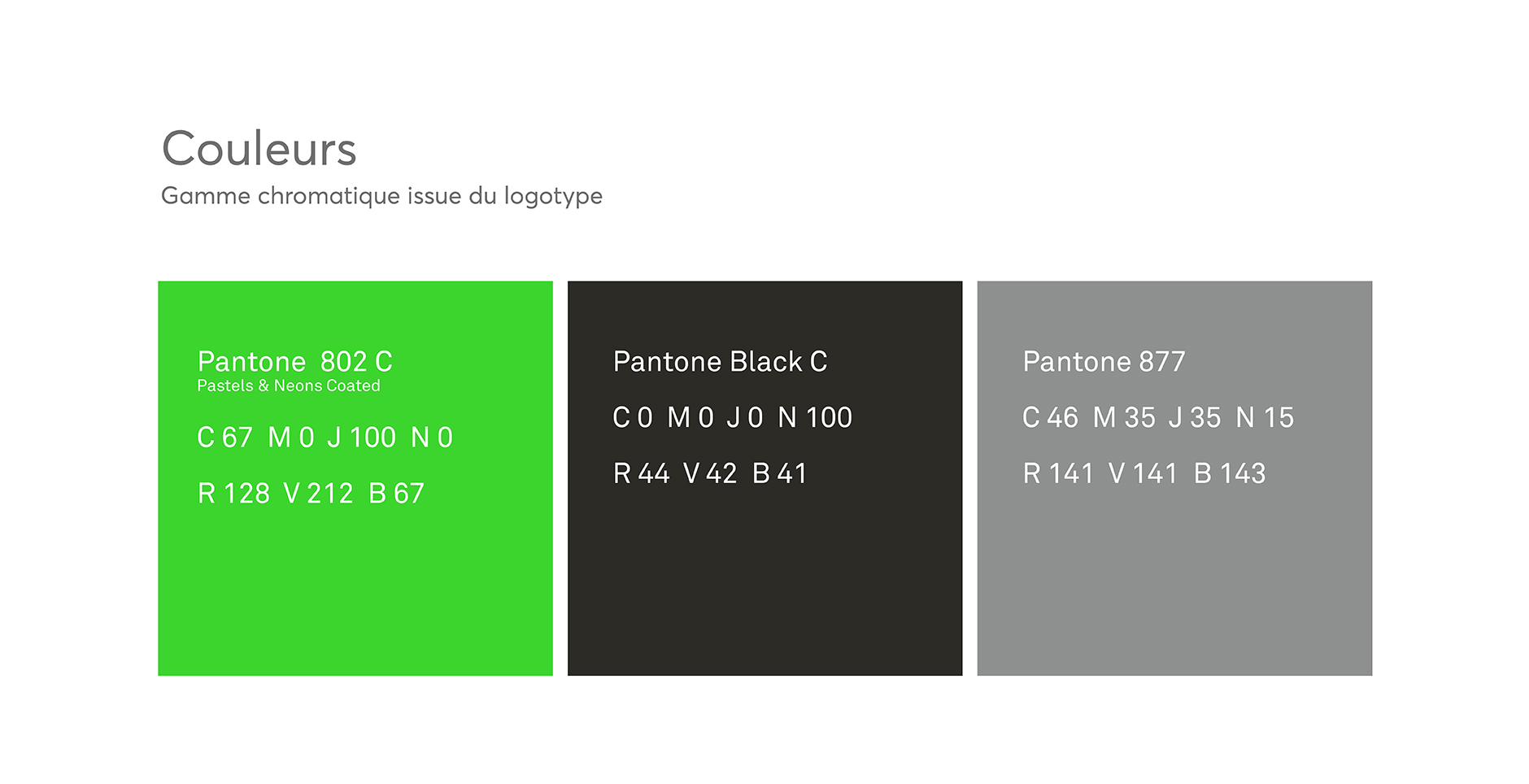
Task: Click the green swatch CMJN line starting "C 67"
Action: pos(325,438)
